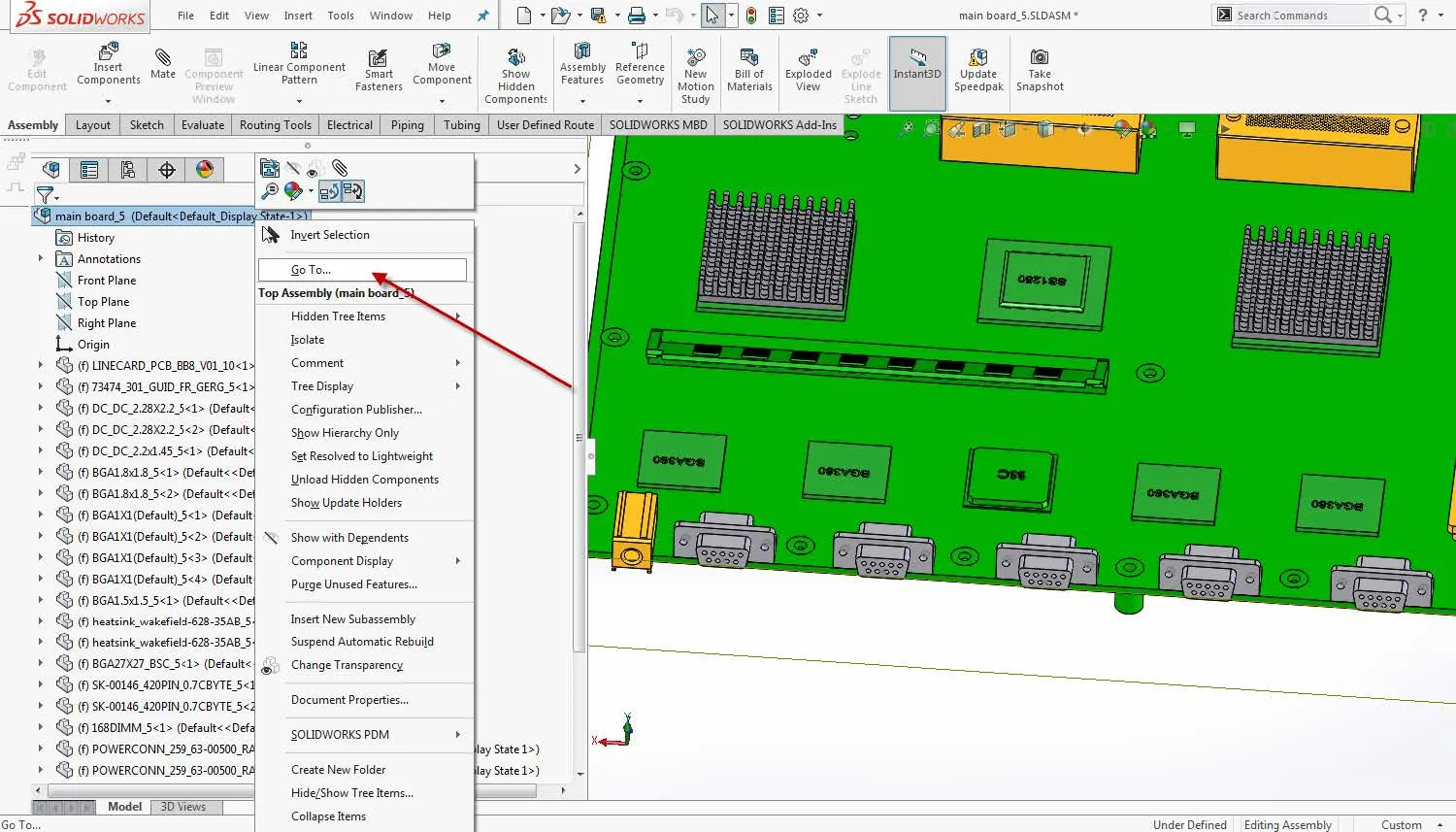Open the DimXpertManager crosshair tab
The height and width of the screenshot is (832, 1456).
click(x=167, y=170)
